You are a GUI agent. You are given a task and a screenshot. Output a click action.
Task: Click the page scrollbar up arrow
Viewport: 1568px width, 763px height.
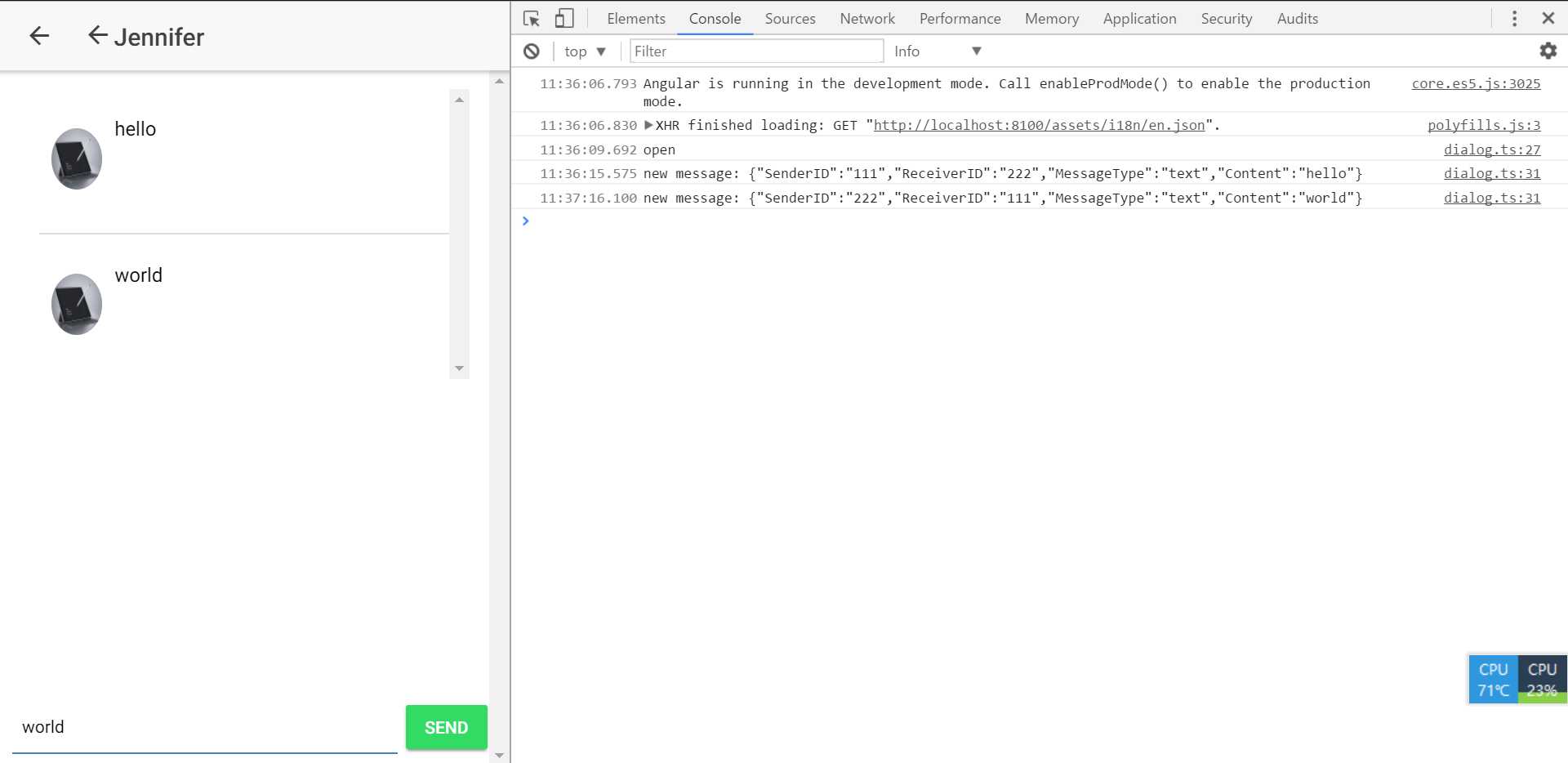click(499, 81)
